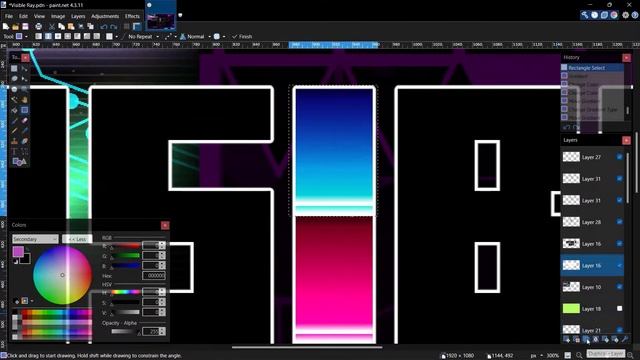
Task: Click the Finish button
Action: [242, 36]
